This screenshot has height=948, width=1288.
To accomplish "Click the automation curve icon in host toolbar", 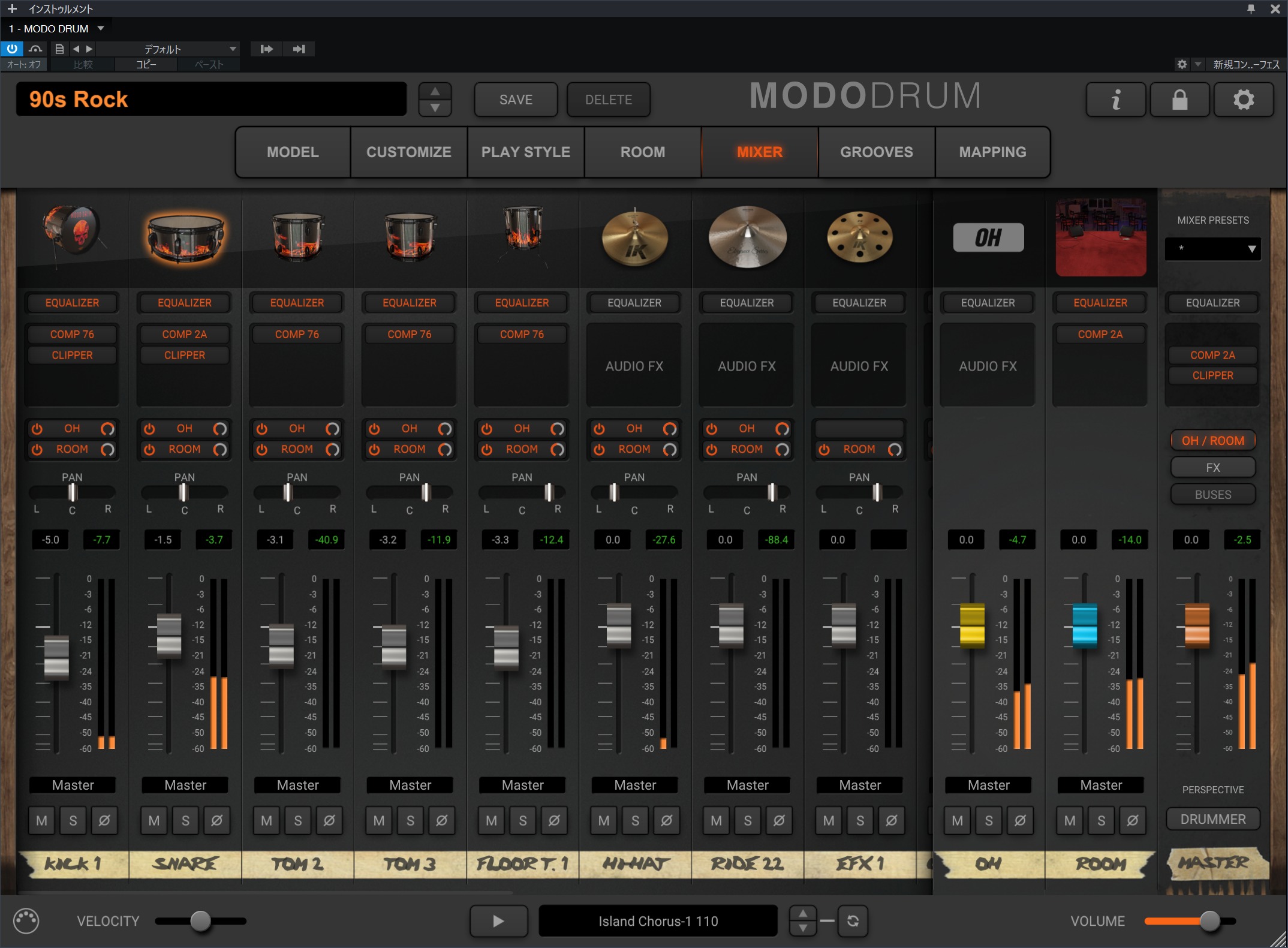I will (x=35, y=49).
